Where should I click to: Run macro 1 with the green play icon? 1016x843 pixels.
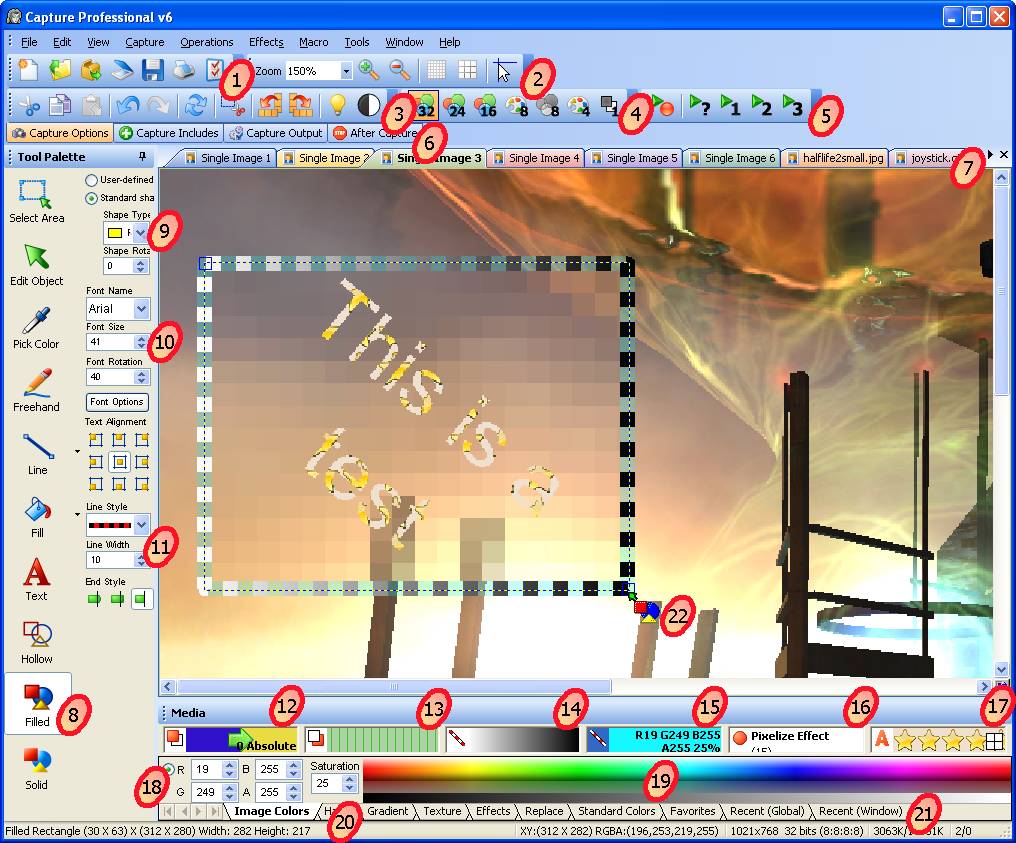click(731, 105)
